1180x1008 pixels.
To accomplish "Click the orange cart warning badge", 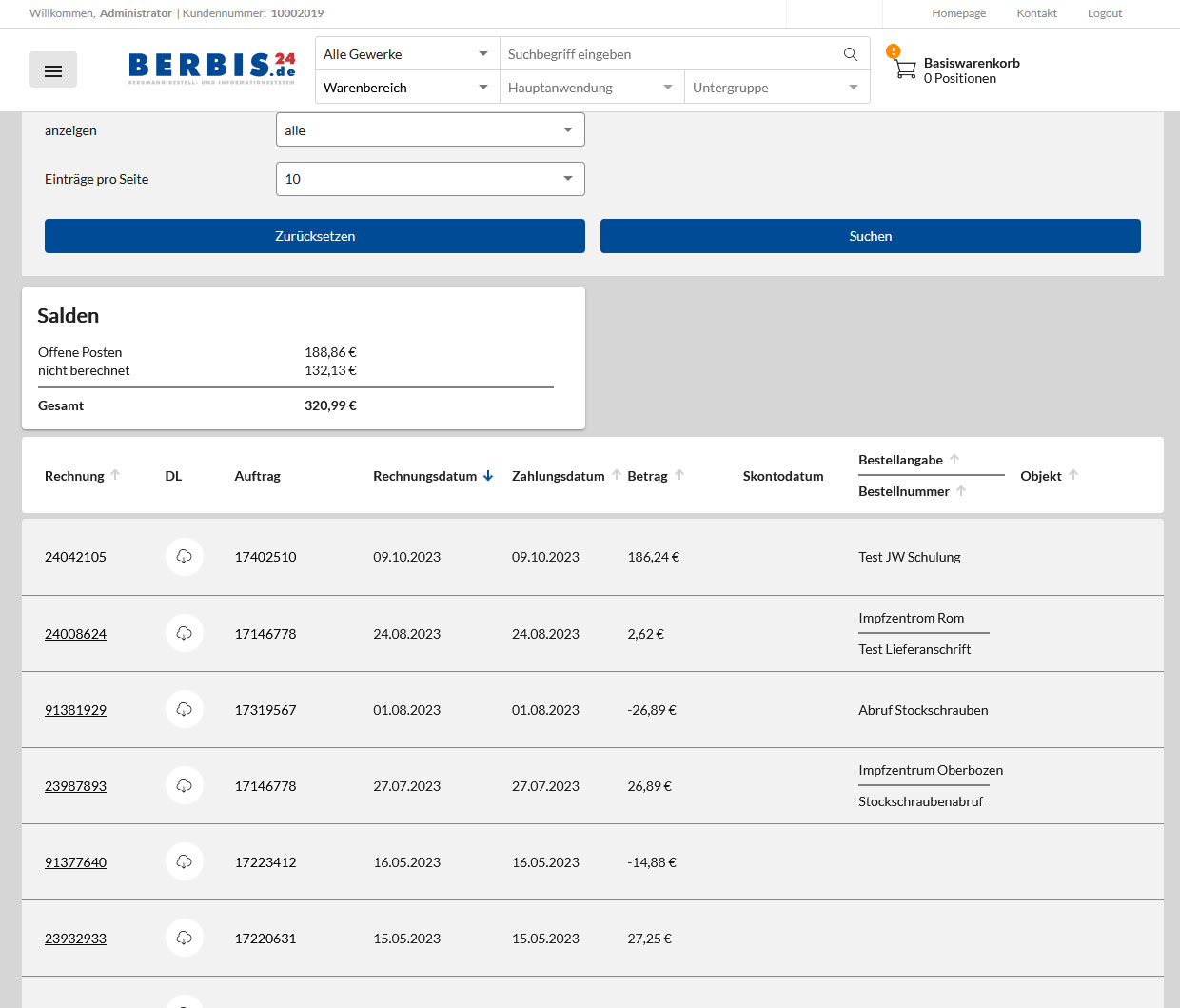I will (x=893, y=51).
